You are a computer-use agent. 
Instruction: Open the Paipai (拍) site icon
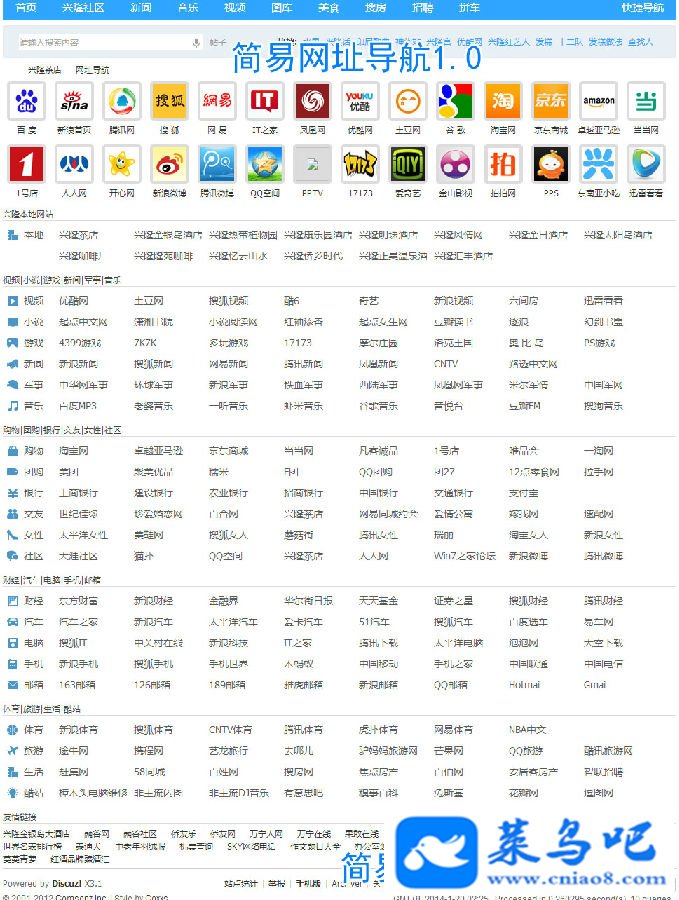coord(503,164)
